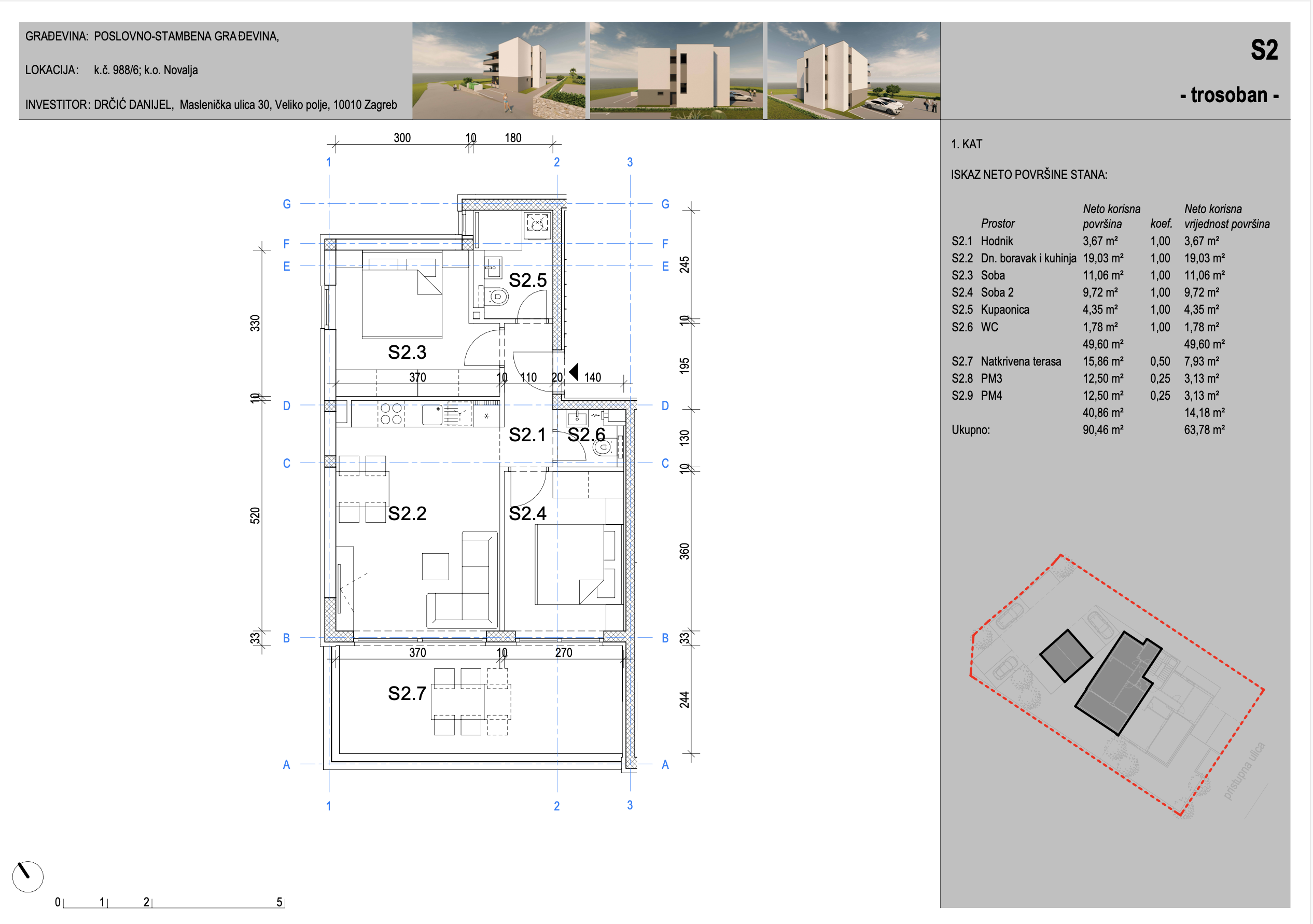Click the S2.4 room label
The width and height of the screenshot is (1313, 924).
[x=527, y=513]
